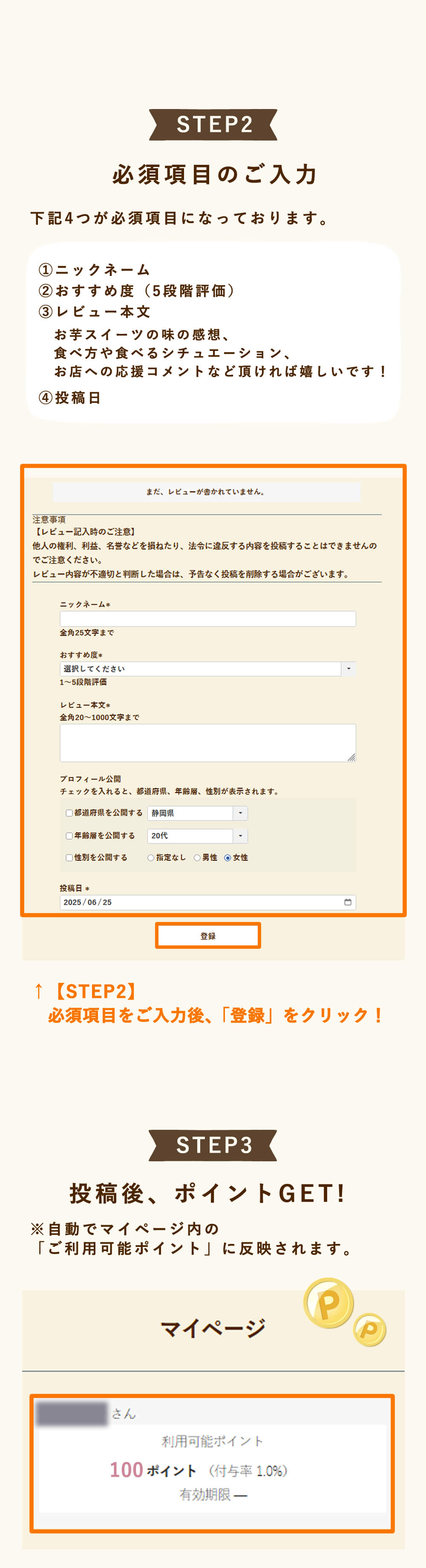The image size is (426, 1568).
Task: Click the STEP3 ribbon banner
Action: point(213,1145)
